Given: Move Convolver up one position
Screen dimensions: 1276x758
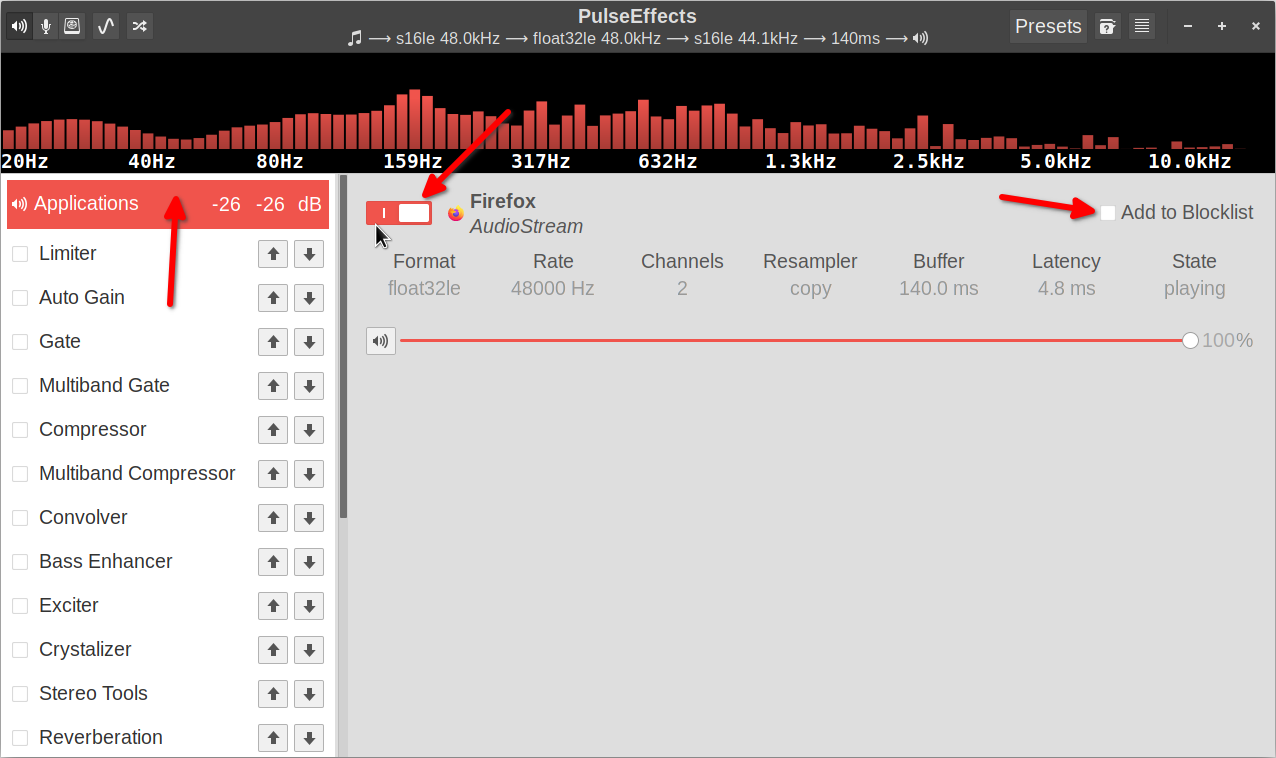Looking at the screenshot, I should pos(273,518).
